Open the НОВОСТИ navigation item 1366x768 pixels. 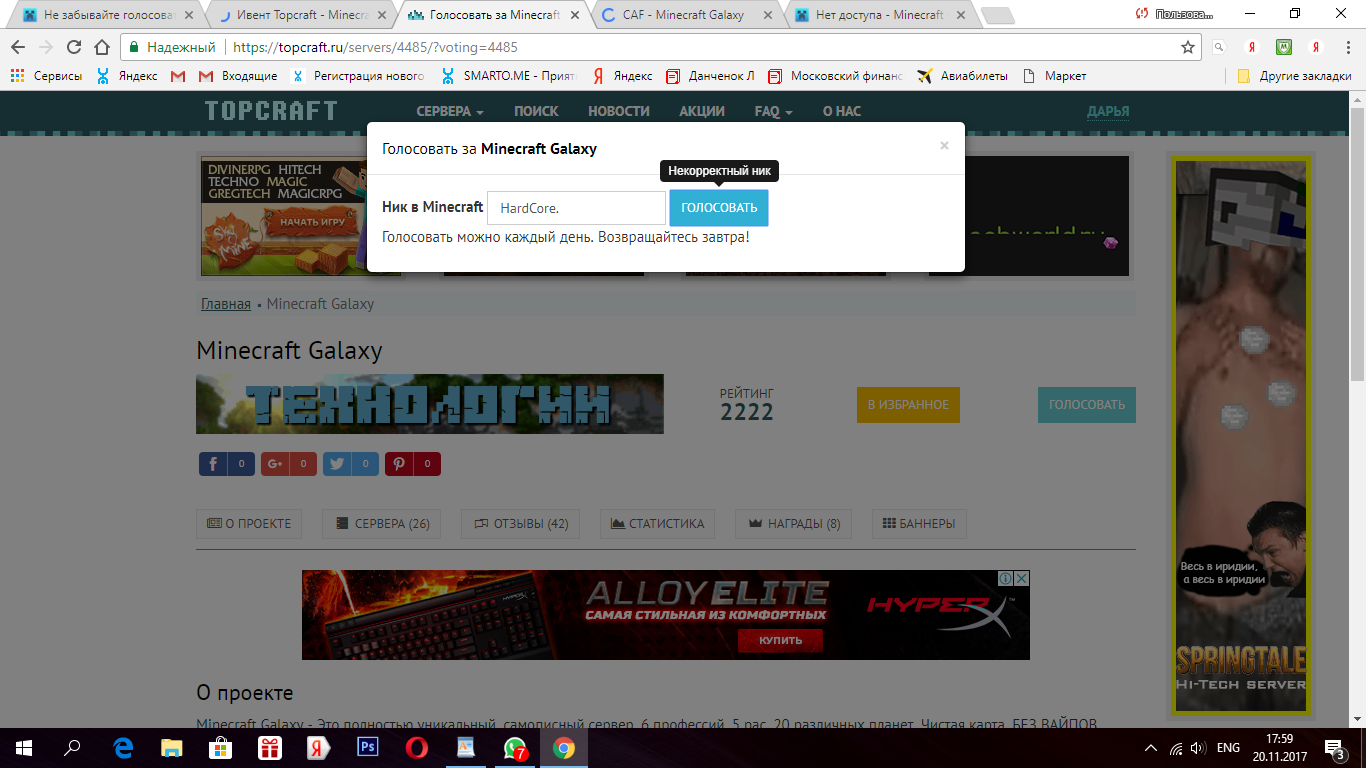coord(619,111)
